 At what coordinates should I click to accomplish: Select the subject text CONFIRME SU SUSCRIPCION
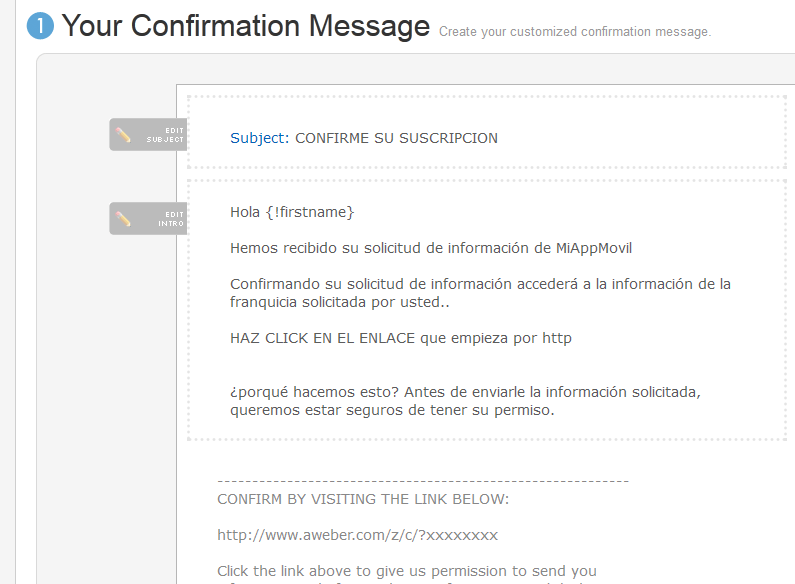point(396,138)
